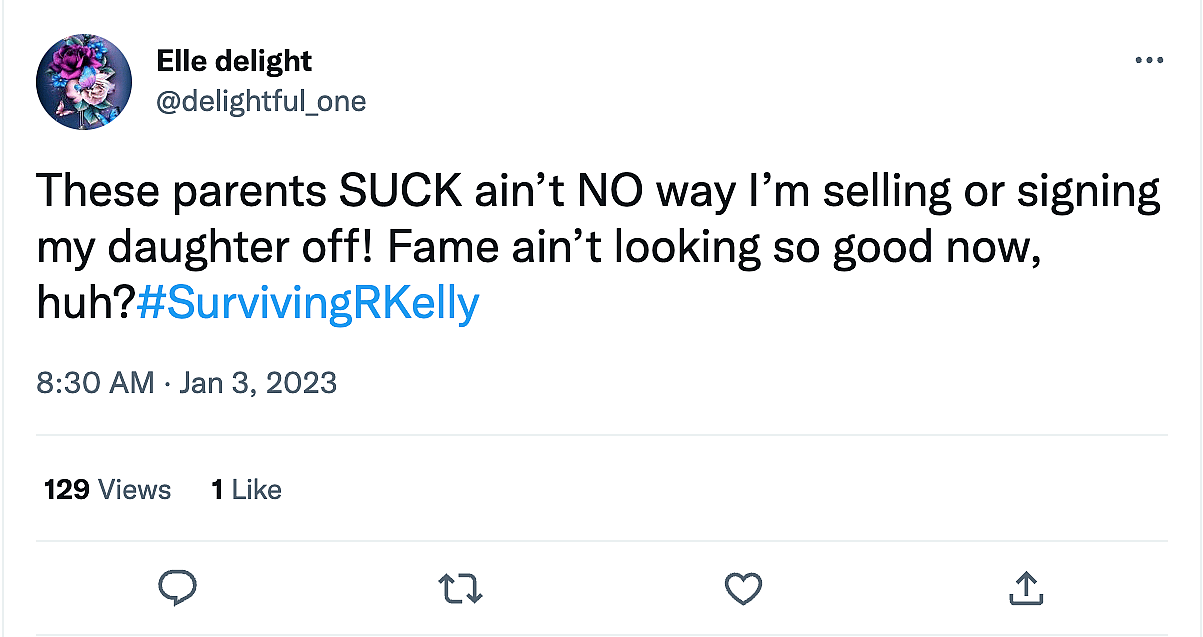Select the retweet arrows between reply and like
The image size is (1203, 637).
click(x=460, y=589)
